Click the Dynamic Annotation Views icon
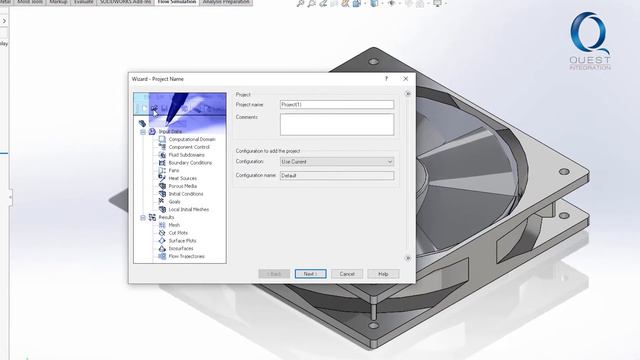This screenshot has height=360, width=640. pyautogui.click(x=345, y=4)
